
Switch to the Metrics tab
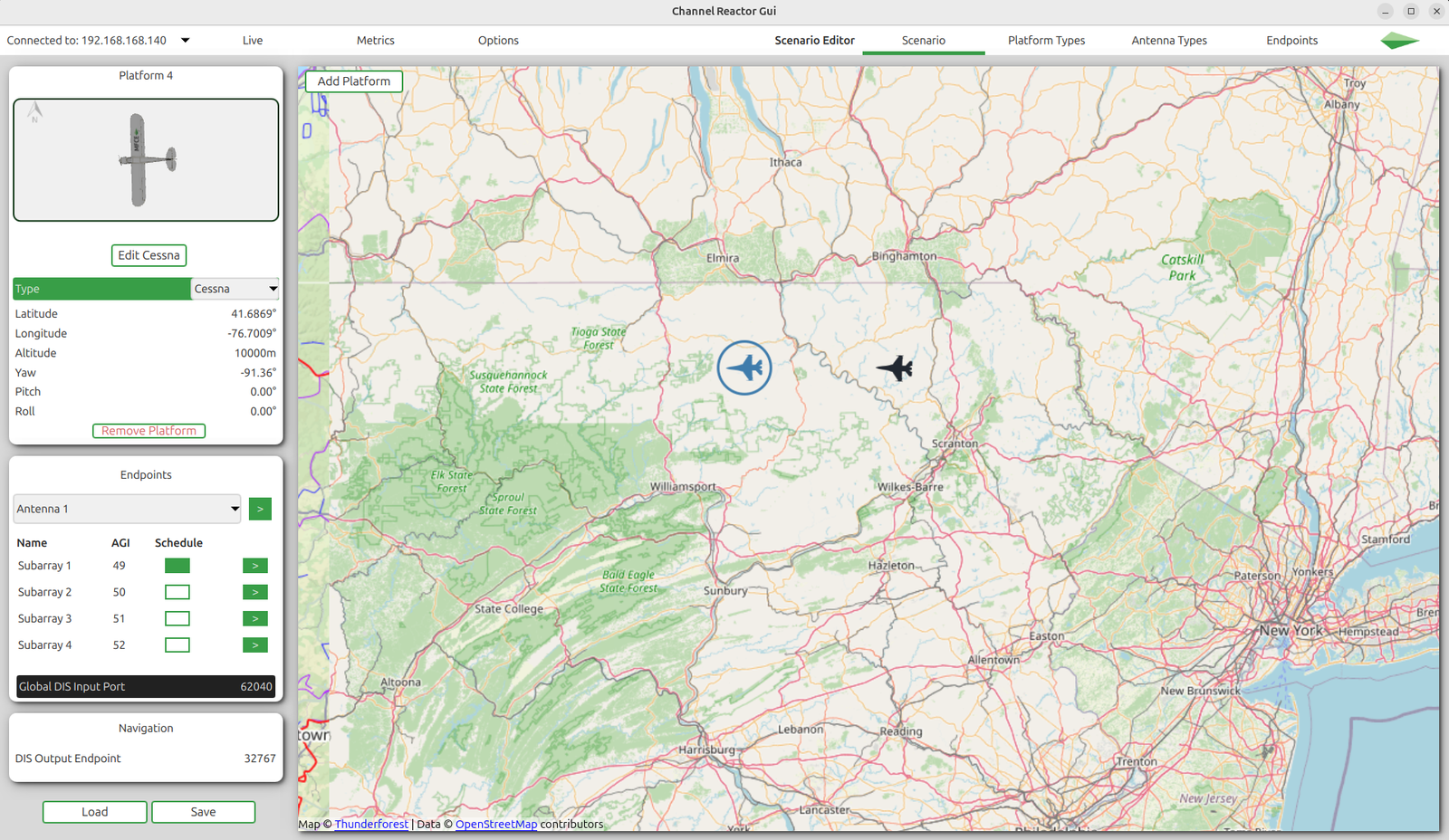point(375,40)
